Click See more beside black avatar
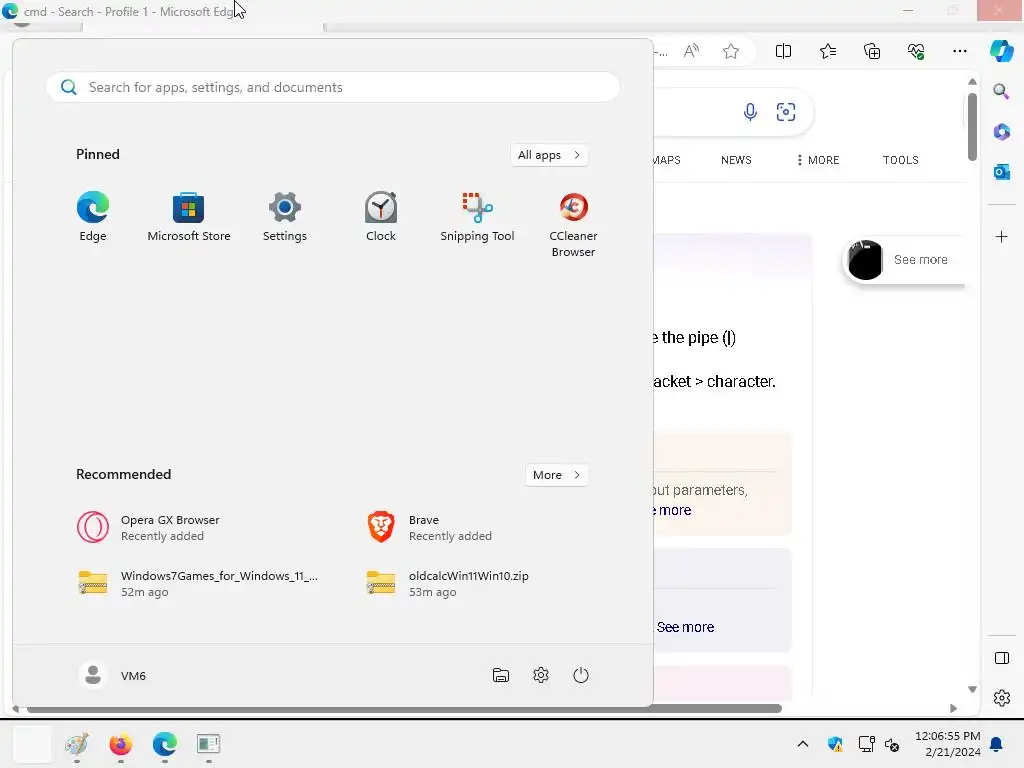Viewport: 1024px width, 768px height. (x=920, y=259)
